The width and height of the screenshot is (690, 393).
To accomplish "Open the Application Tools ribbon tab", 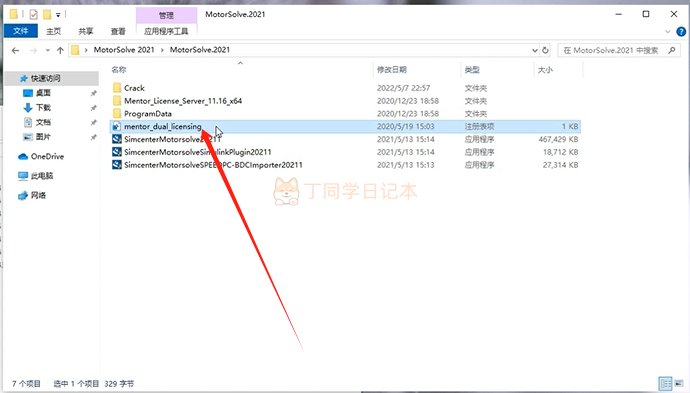I will [166, 31].
